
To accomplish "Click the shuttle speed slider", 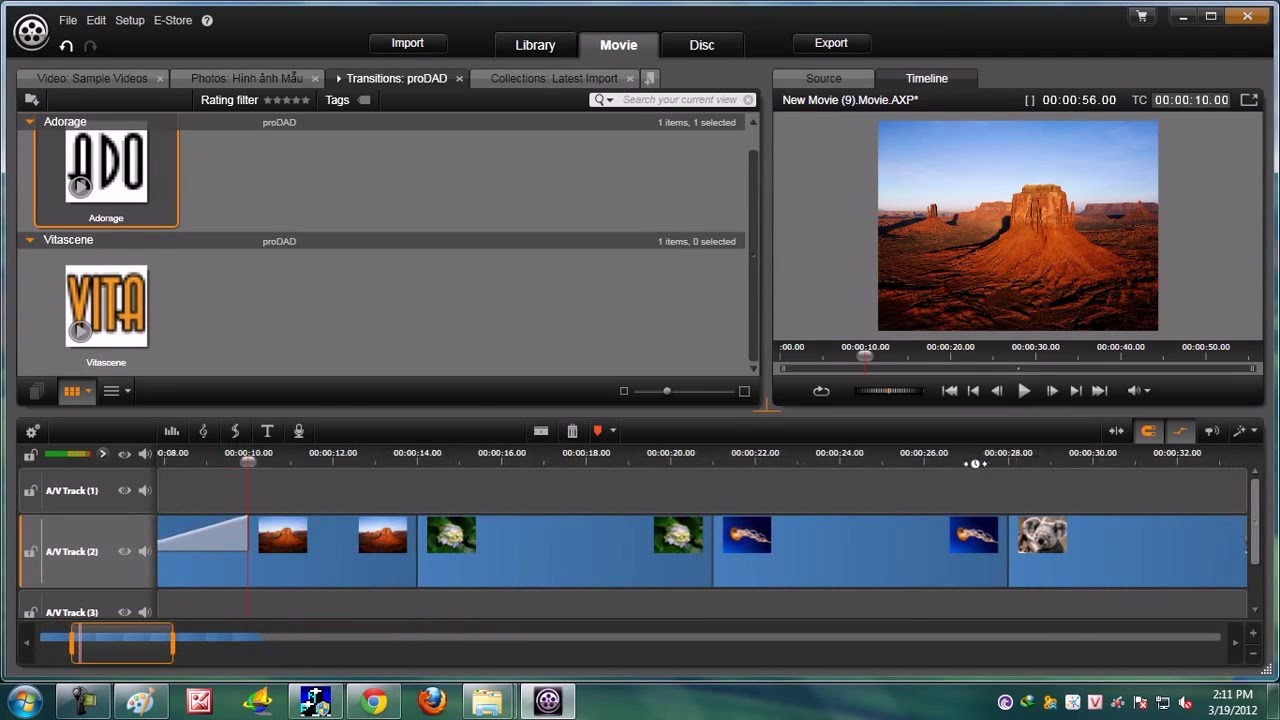I will [x=888, y=391].
